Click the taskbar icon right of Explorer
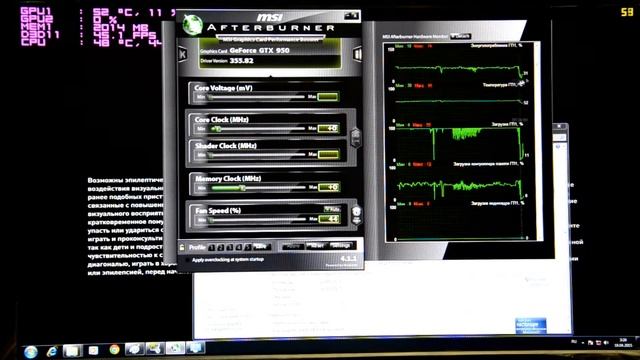 pyautogui.click(x=93, y=350)
